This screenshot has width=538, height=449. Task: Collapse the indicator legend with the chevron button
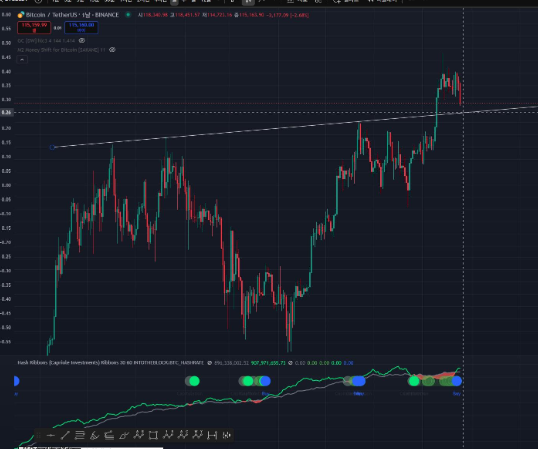click(x=22, y=60)
